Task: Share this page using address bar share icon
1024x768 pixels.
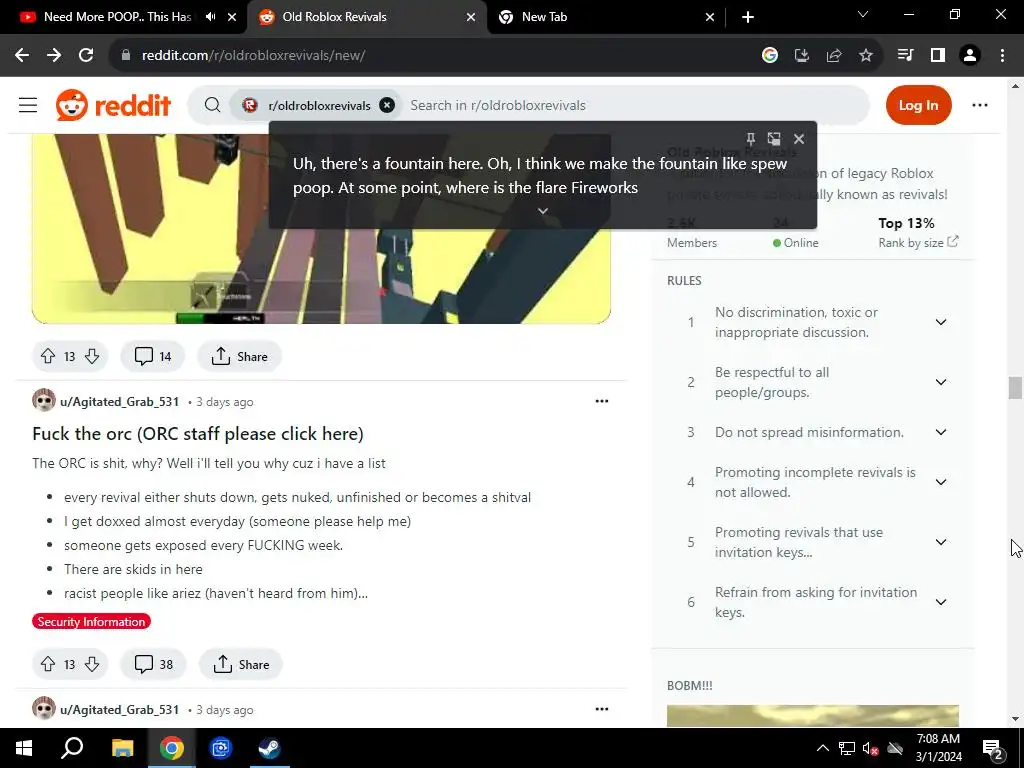Action: pos(834,56)
